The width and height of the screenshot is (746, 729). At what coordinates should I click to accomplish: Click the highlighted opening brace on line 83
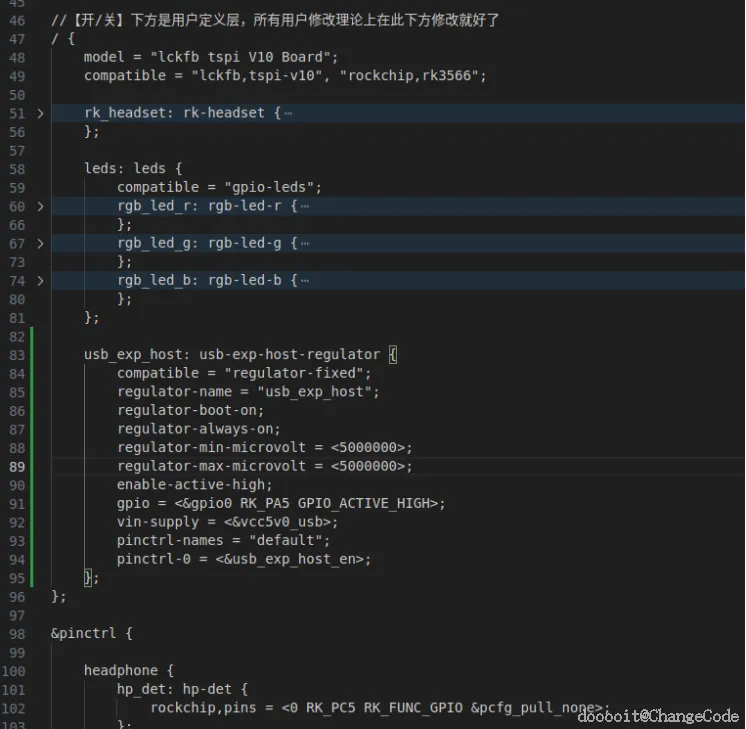393,355
